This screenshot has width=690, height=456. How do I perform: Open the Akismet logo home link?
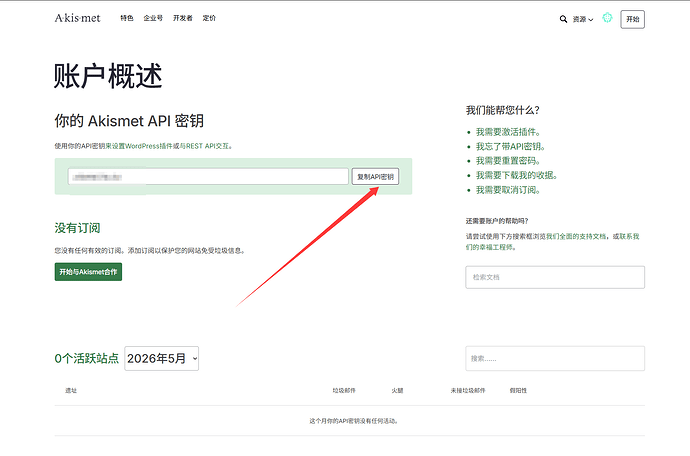pyautogui.click(x=77, y=18)
